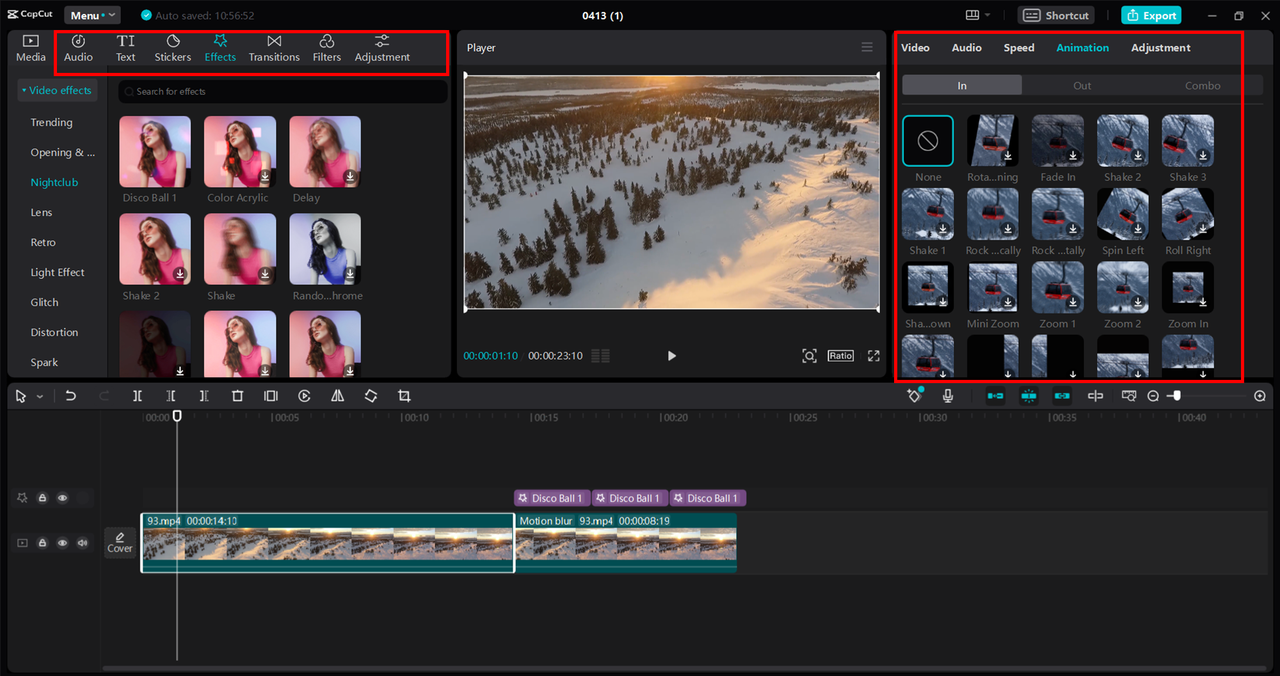Screen dimensions: 1280x676
Task: Open the layout dropdown beside Shortcut
Action: (978, 15)
